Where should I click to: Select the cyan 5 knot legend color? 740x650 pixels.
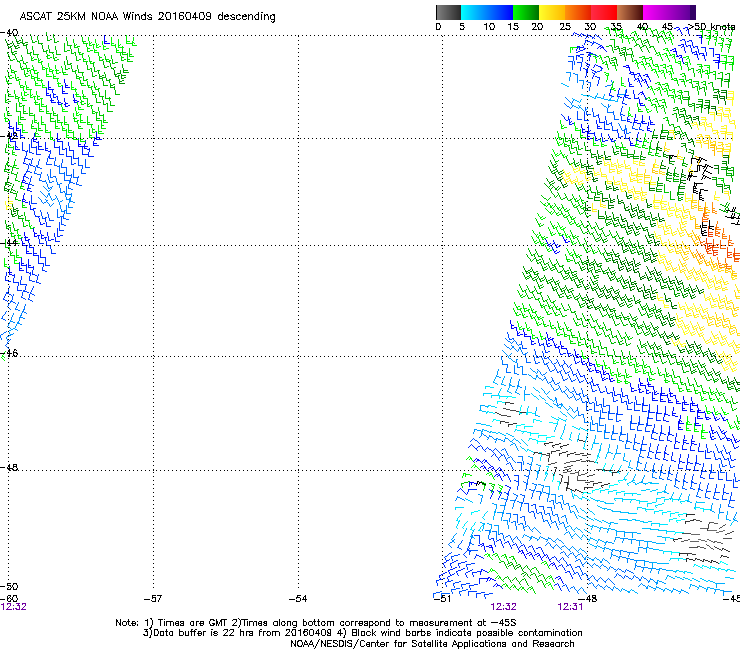pyautogui.click(x=473, y=12)
